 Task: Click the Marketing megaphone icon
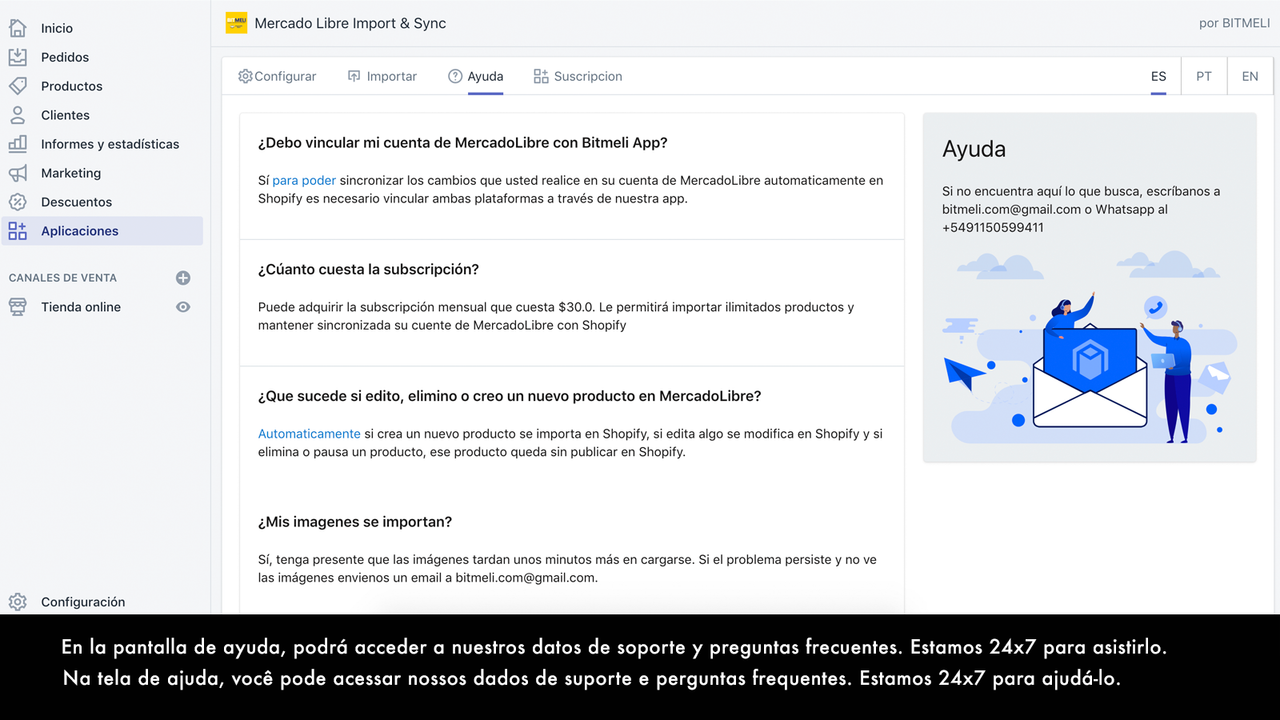pyautogui.click(x=17, y=173)
